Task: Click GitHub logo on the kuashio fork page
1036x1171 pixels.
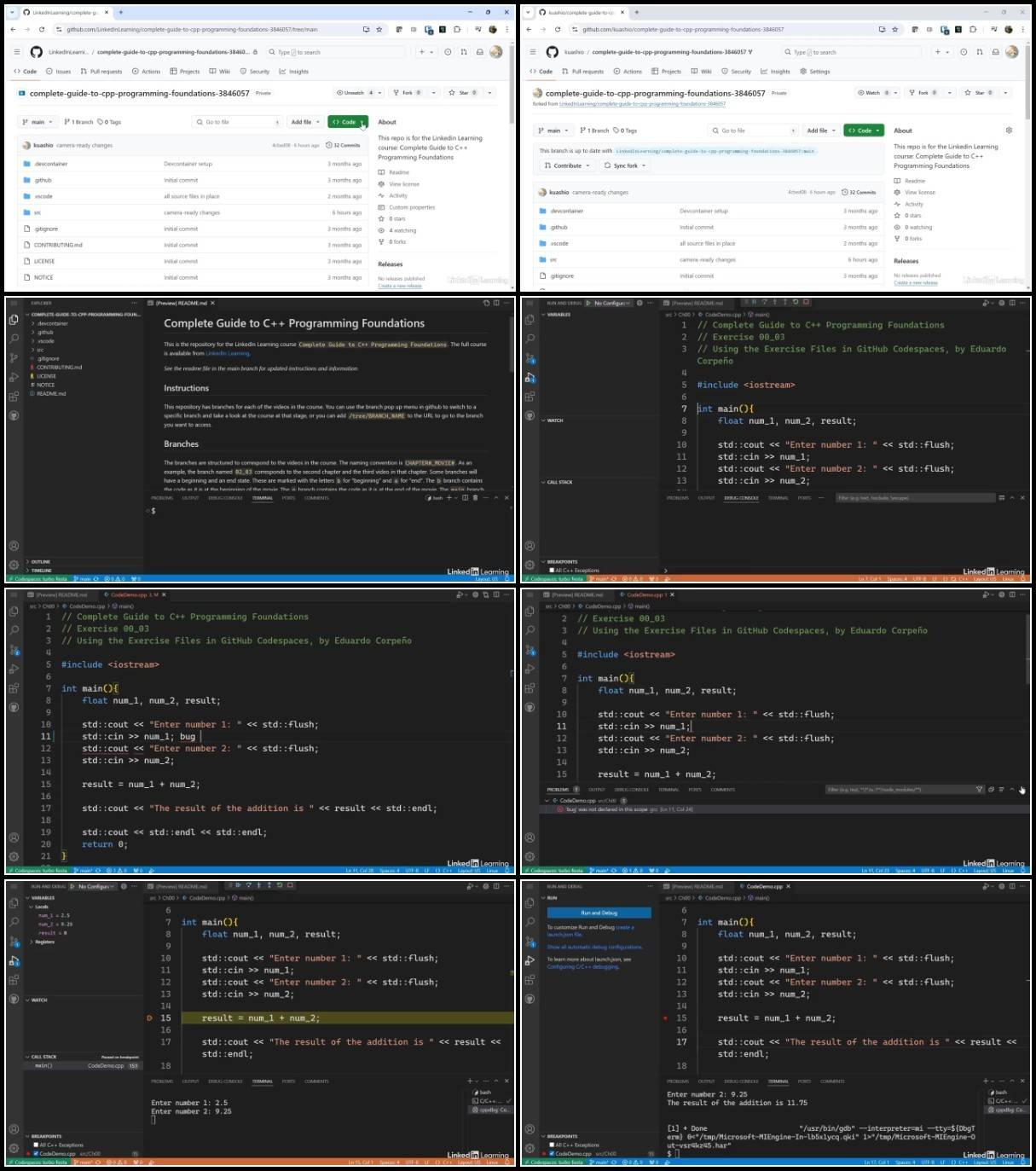Action: (x=552, y=52)
